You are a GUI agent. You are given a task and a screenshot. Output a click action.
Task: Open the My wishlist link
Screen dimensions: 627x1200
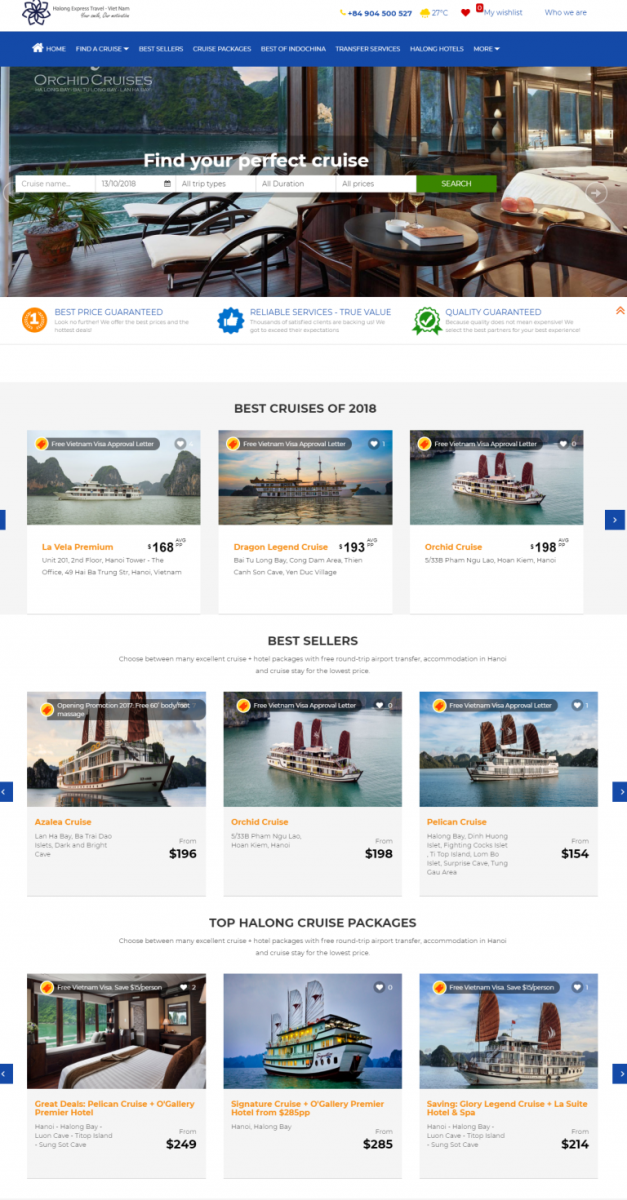click(503, 13)
